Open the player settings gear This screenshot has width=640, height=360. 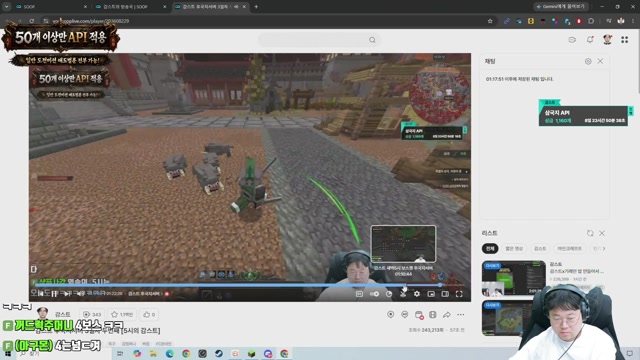point(417,294)
